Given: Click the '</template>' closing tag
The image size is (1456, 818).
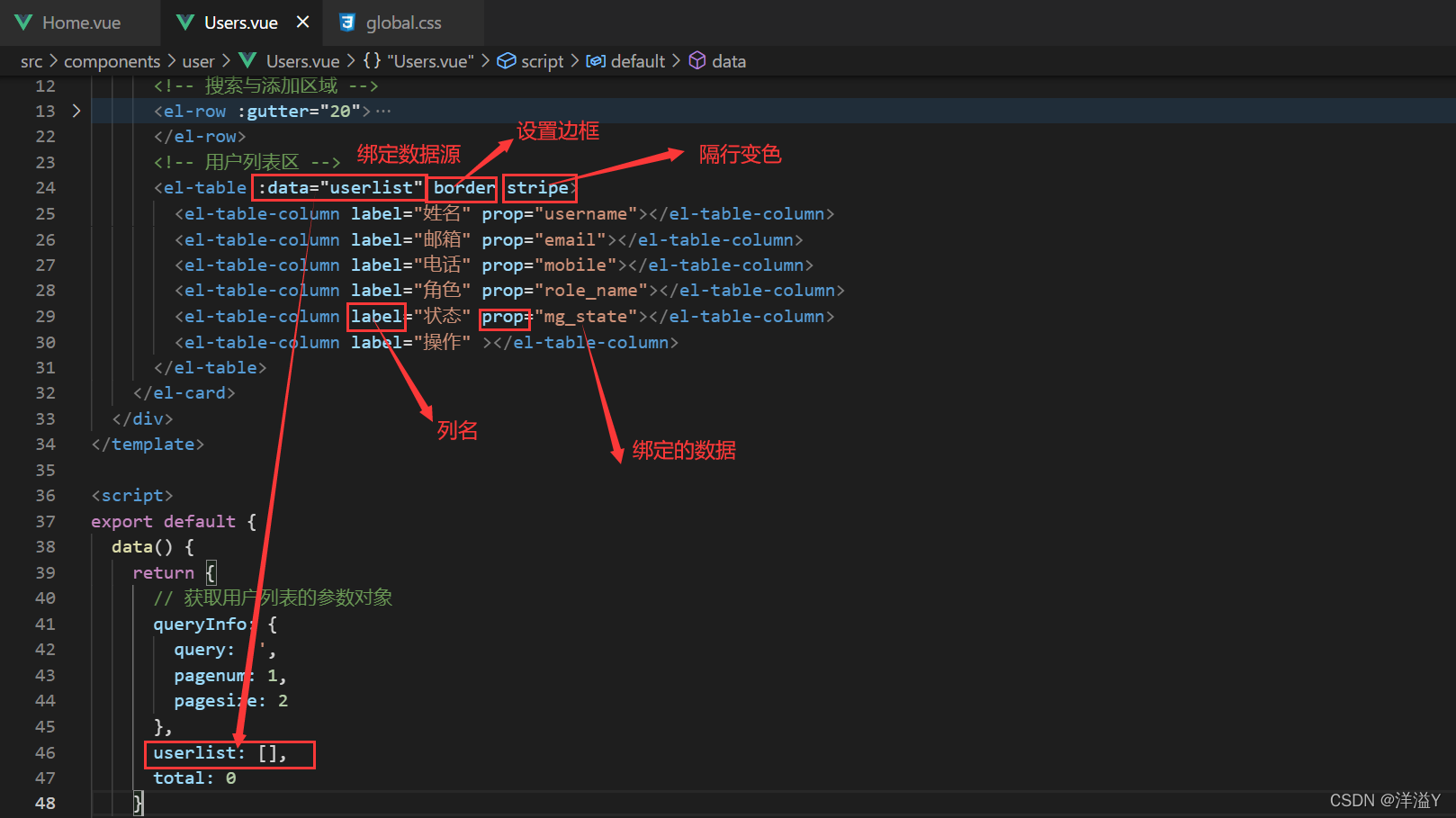Looking at the screenshot, I should click(148, 444).
